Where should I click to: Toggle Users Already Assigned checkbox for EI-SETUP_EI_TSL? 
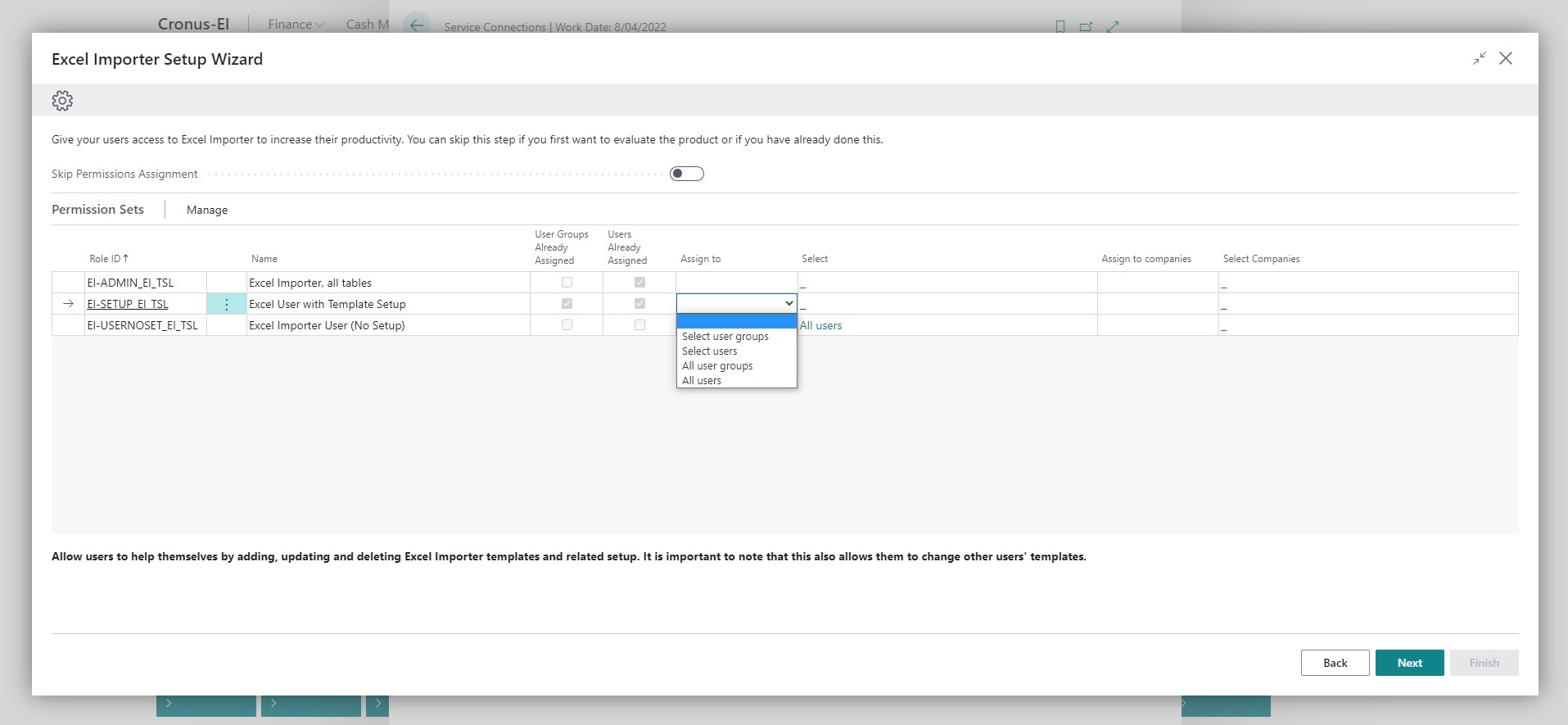(639, 304)
